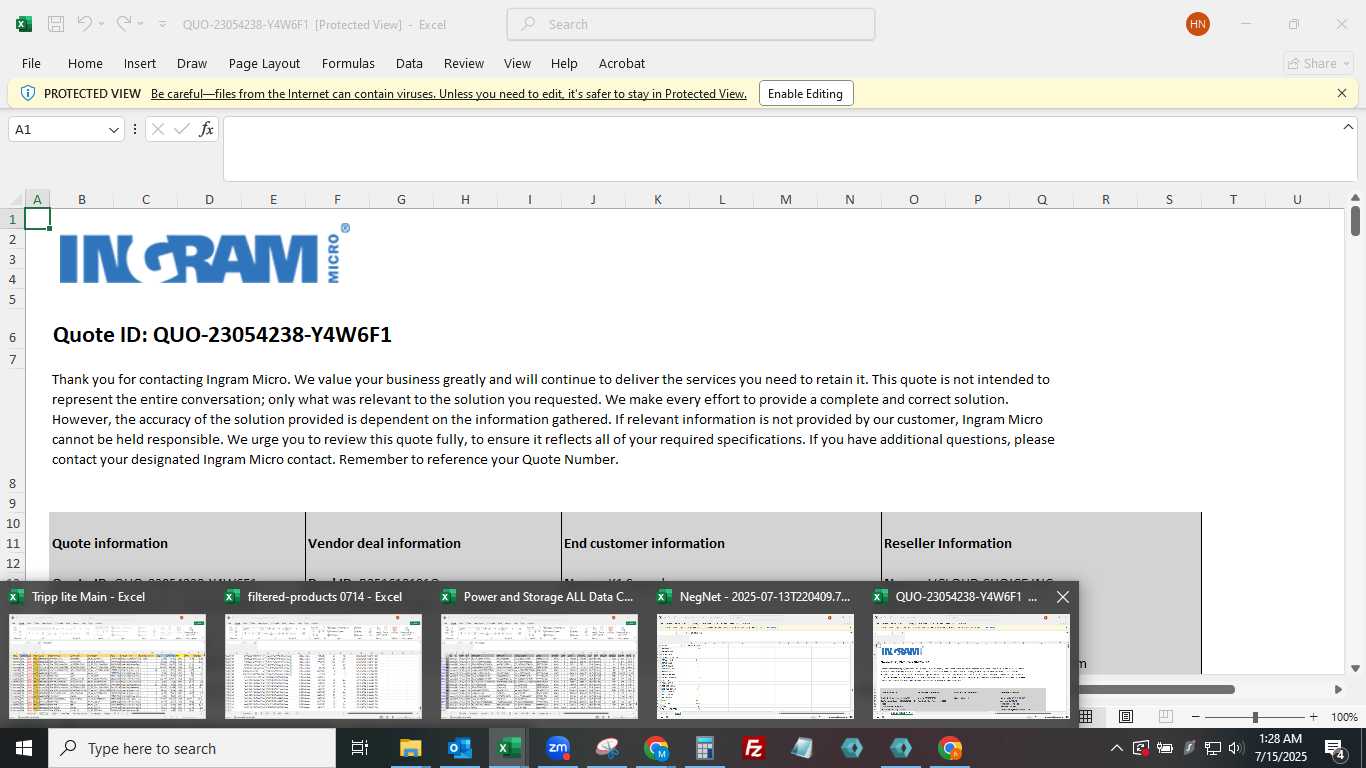Click the 100% zoom level
This screenshot has height=768, width=1366.
click(1345, 717)
